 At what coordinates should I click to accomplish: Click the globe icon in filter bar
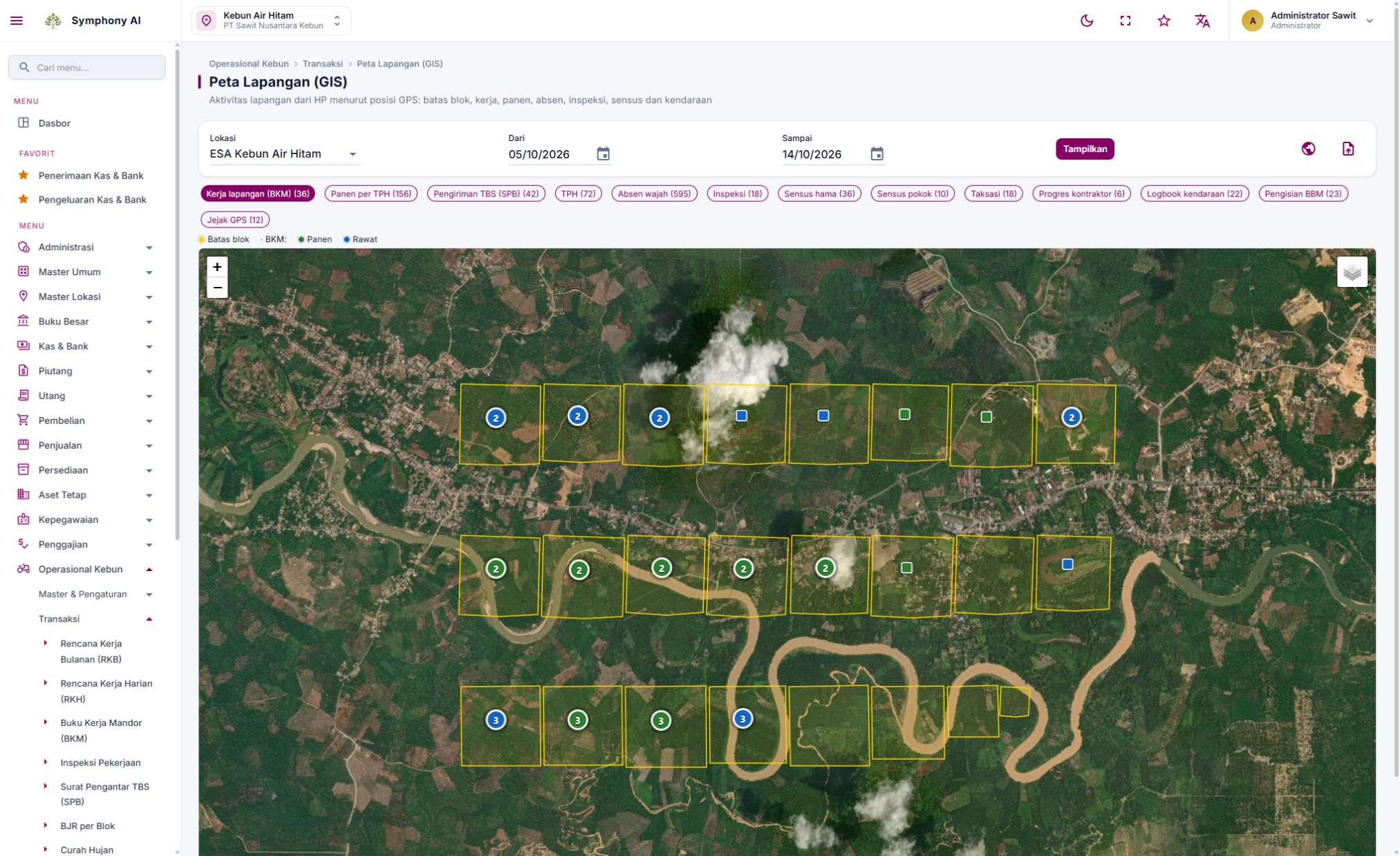1308,149
